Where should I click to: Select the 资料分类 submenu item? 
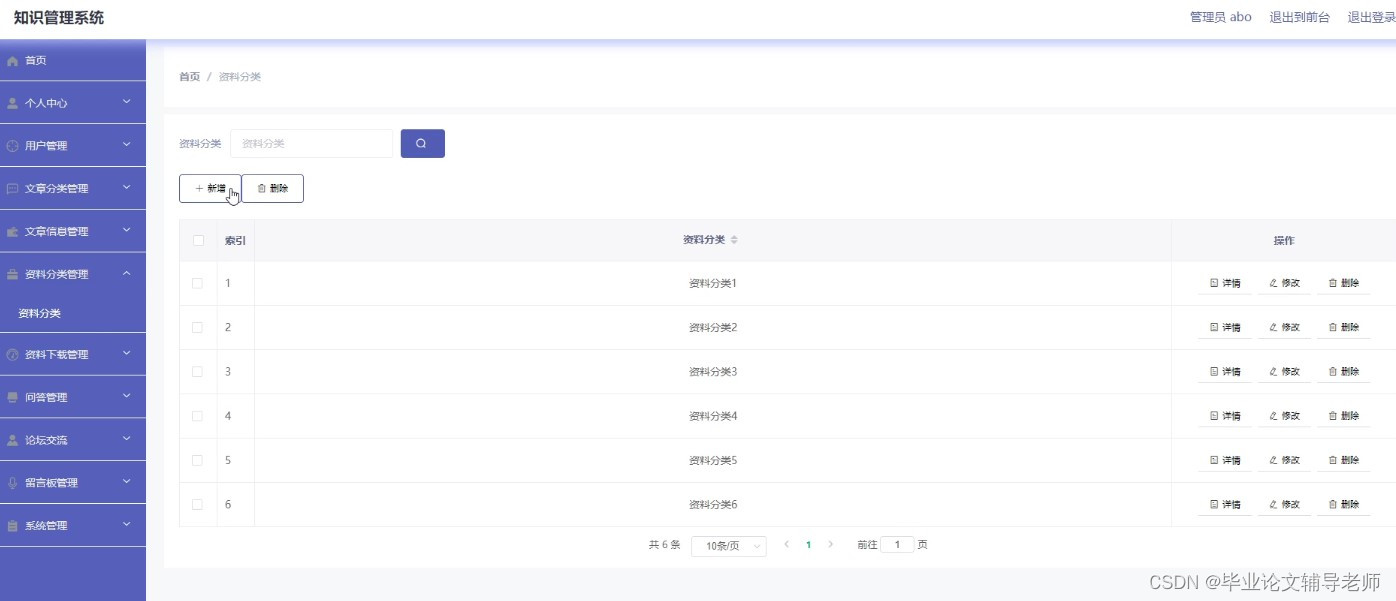click(x=40, y=313)
